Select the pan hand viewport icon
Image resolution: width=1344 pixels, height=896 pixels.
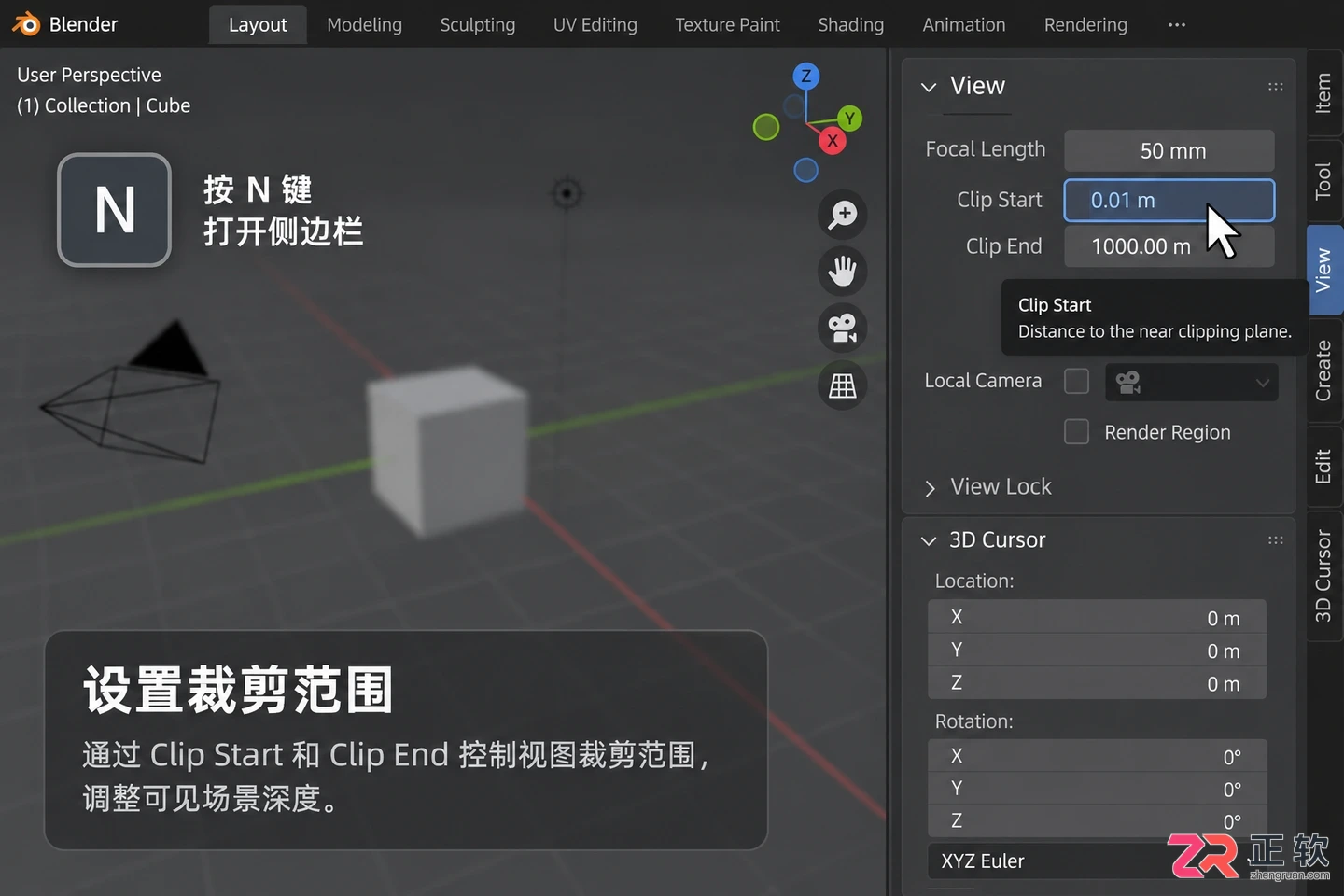(843, 272)
